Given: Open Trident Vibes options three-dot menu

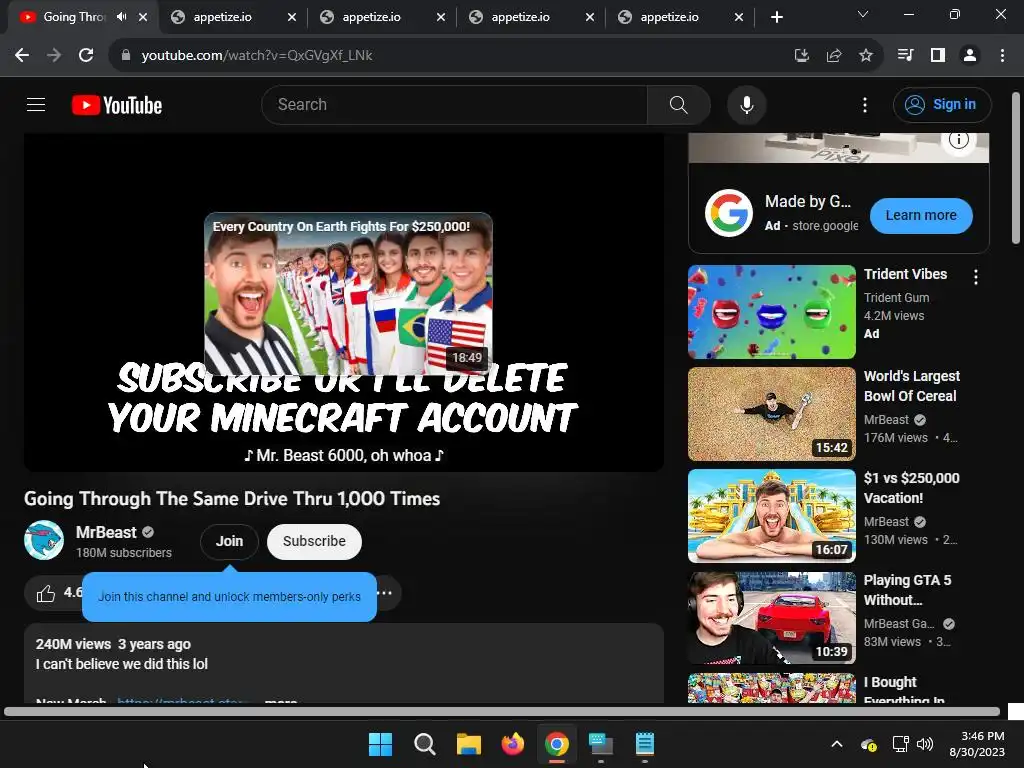Looking at the screenshot, I should (x=976, y=277).
